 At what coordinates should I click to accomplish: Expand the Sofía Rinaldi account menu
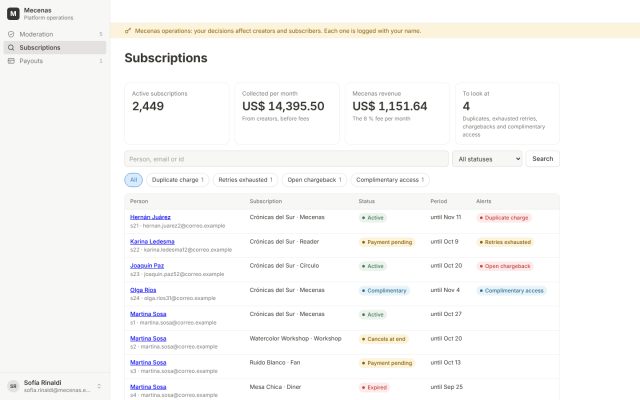point(55,386)
